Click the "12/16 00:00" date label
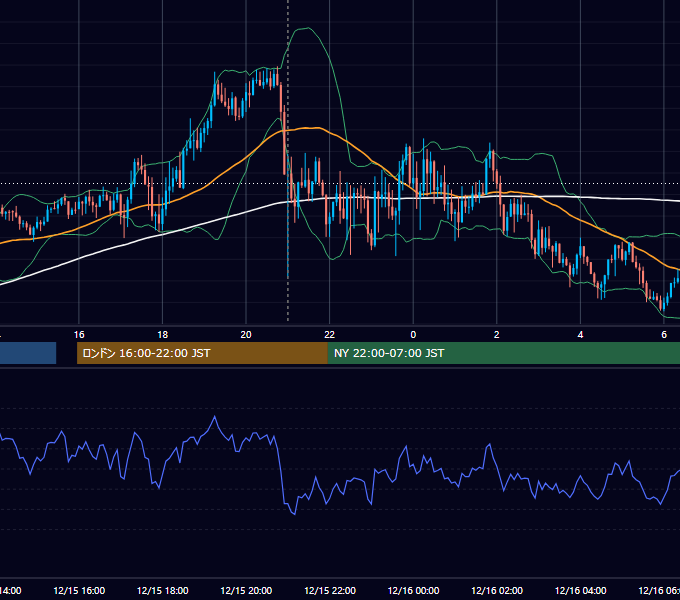 413,590
